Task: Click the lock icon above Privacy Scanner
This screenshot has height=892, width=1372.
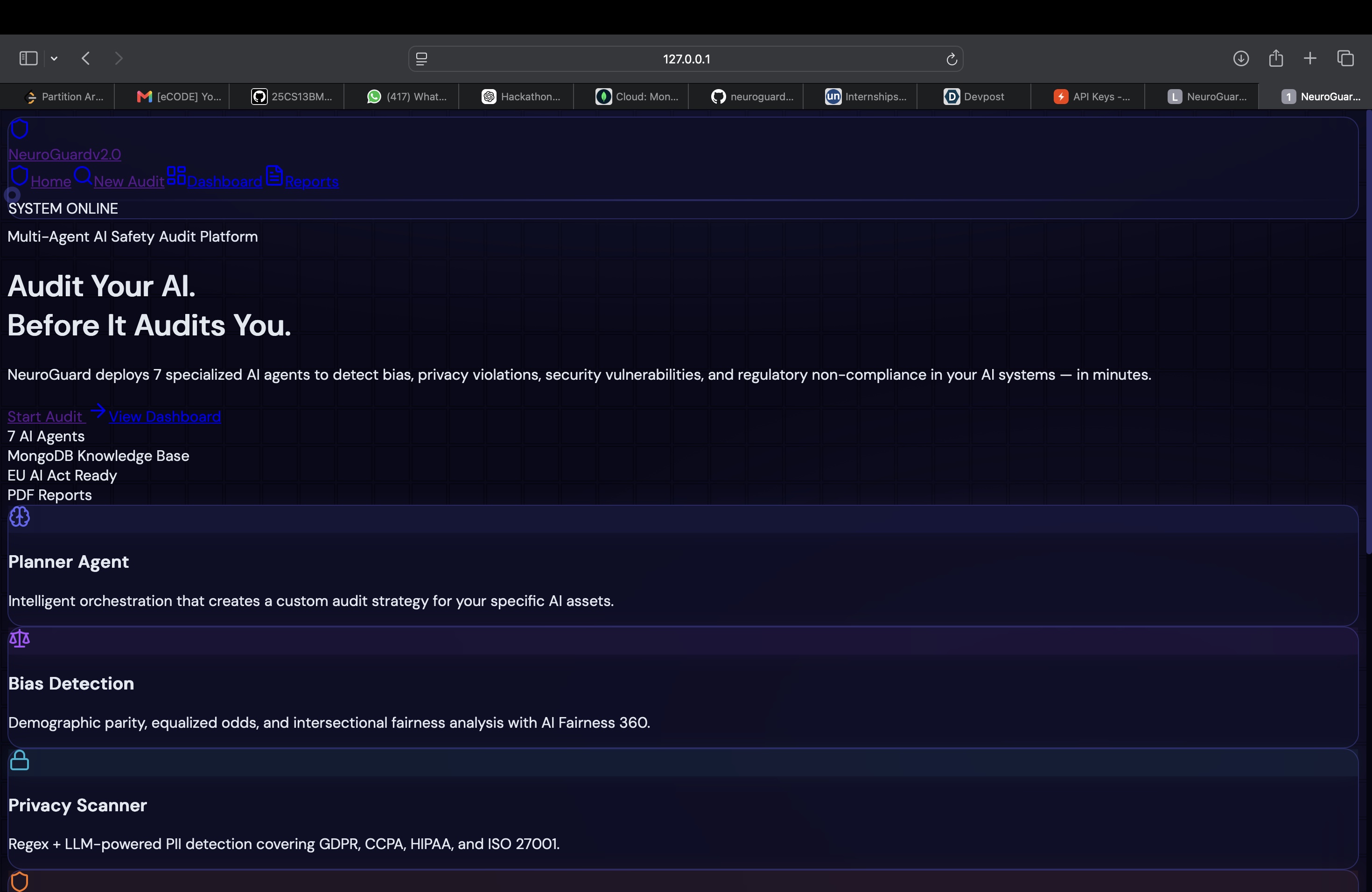Action: 20,760
